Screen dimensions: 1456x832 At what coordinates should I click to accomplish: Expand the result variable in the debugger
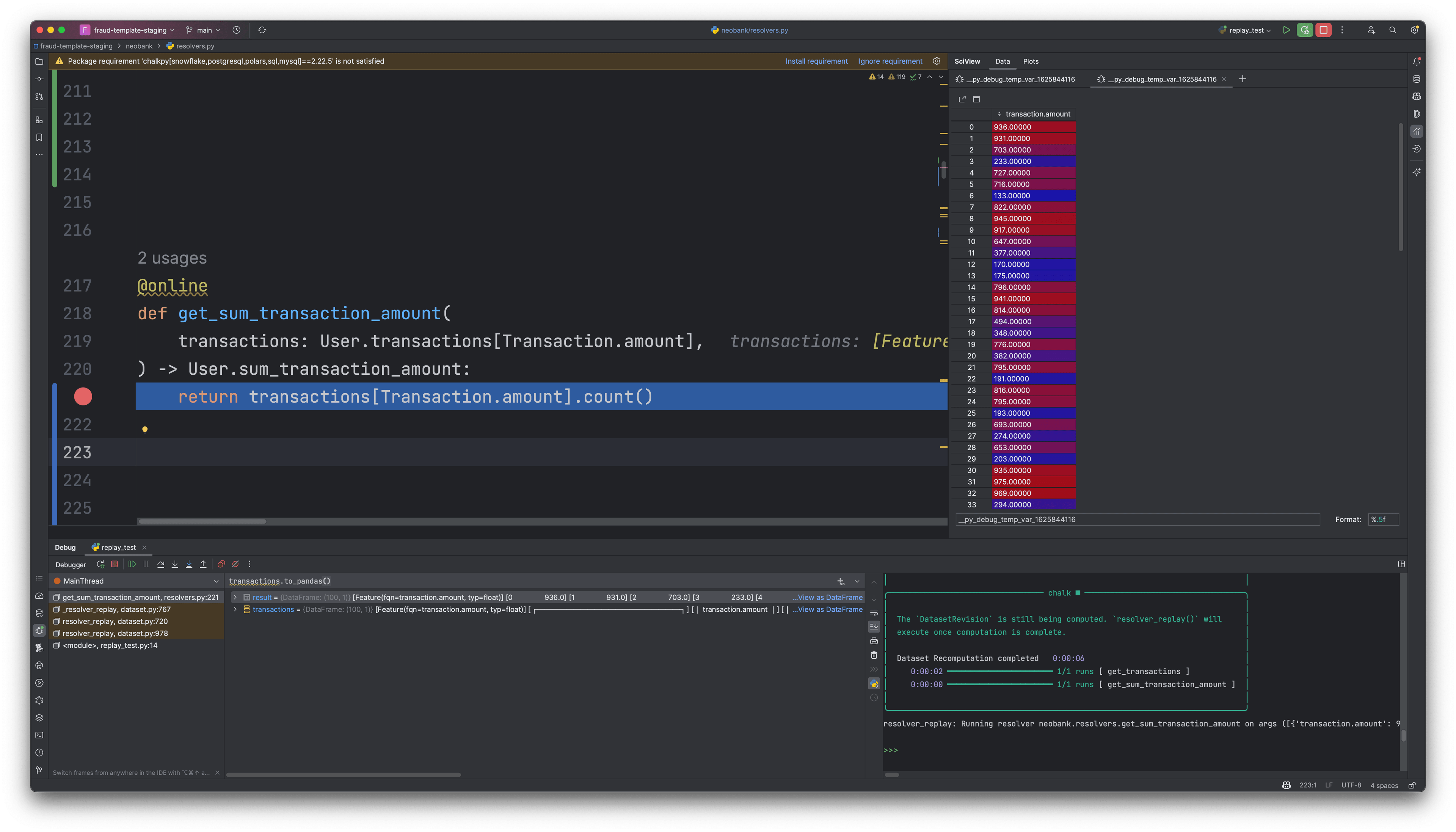(236, 597)
